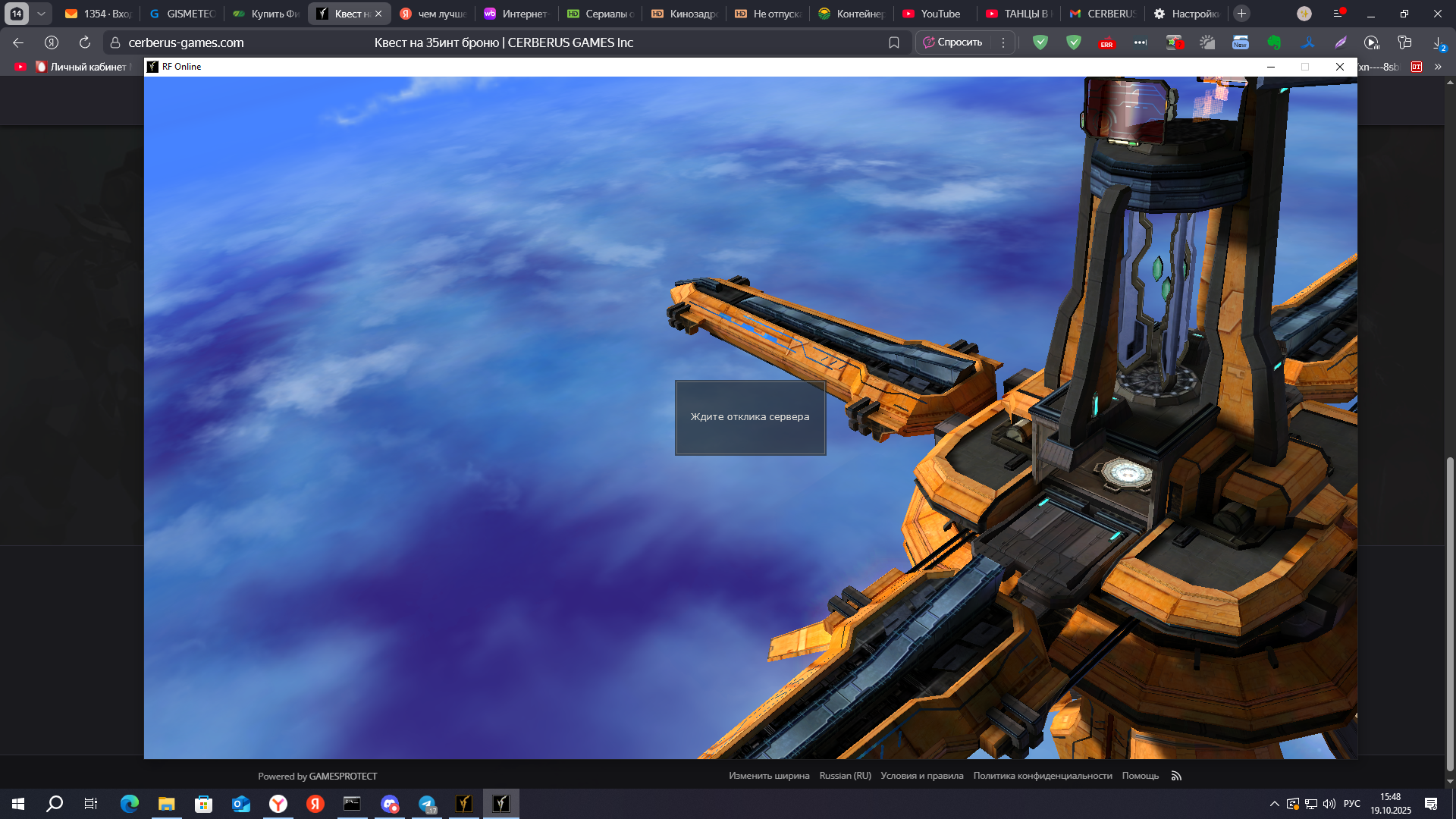
Task: Expand hidden bookmarks with double chevron
Action: 1438,67
